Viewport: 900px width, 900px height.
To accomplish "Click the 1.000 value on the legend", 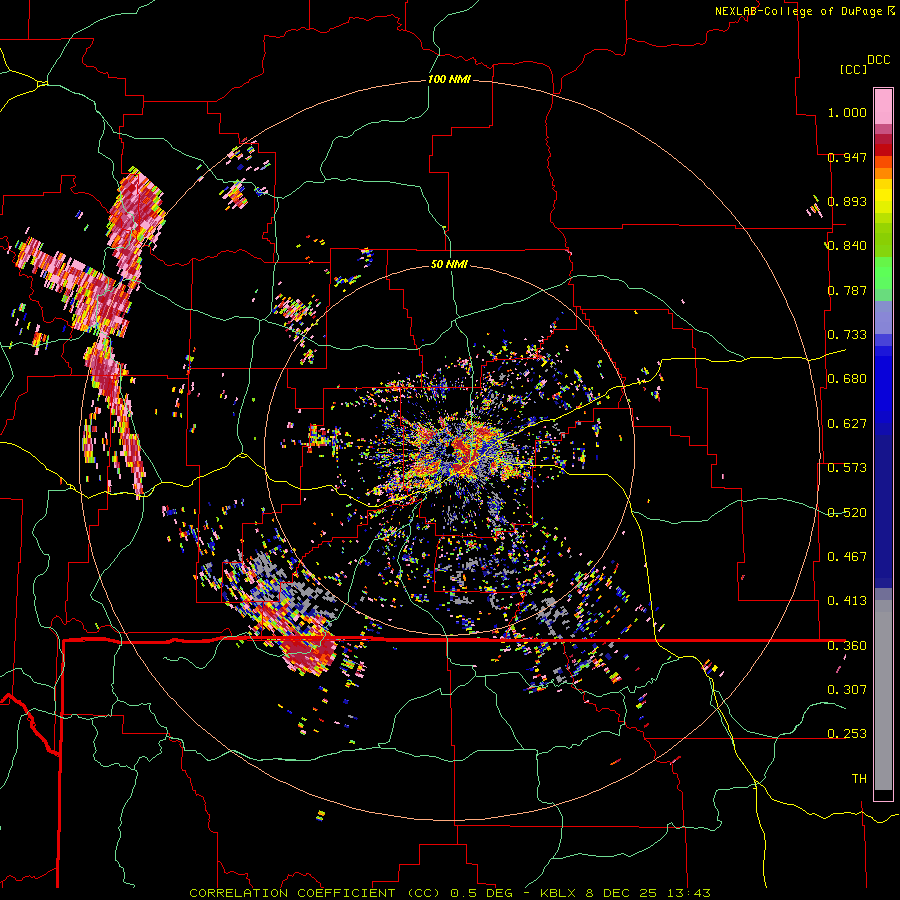I will pos(847,112).
